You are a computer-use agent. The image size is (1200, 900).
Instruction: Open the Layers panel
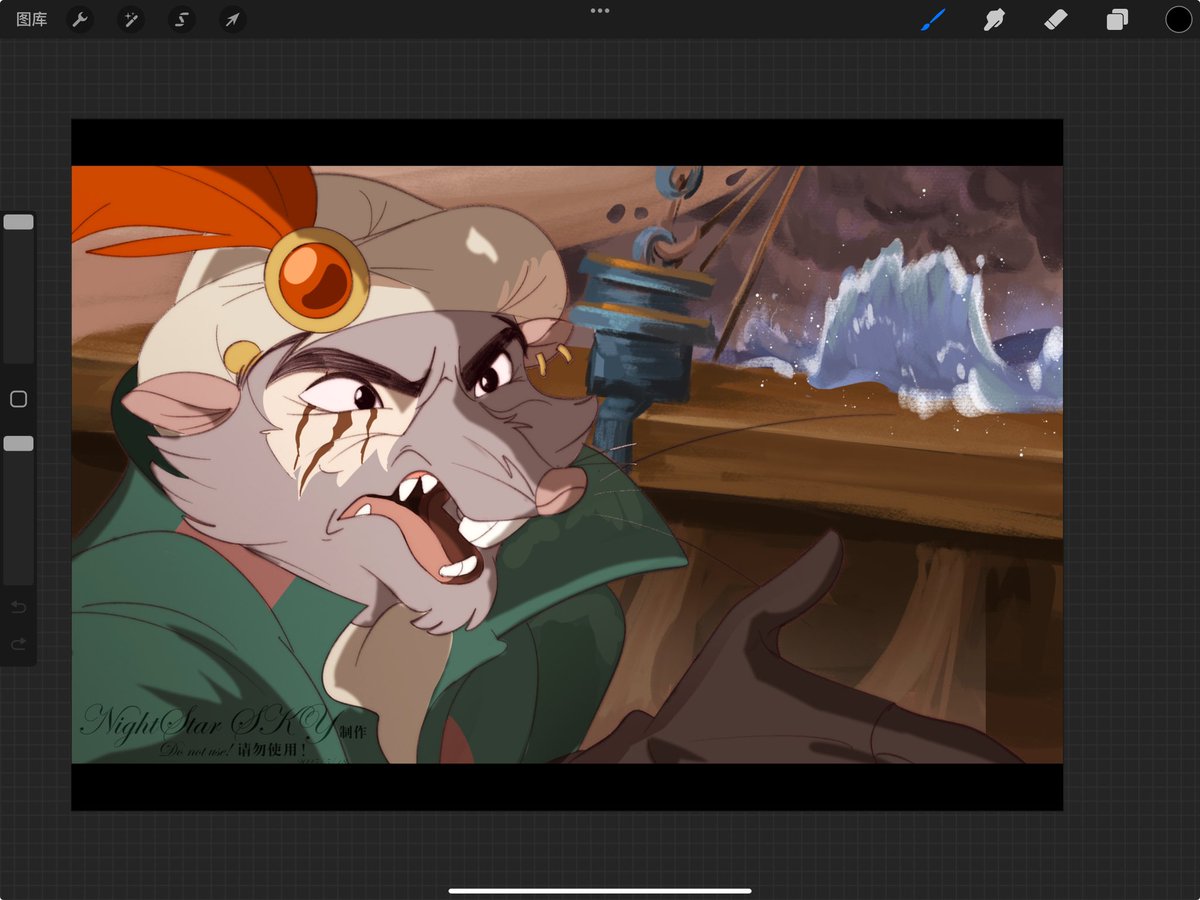point(1117,19)
